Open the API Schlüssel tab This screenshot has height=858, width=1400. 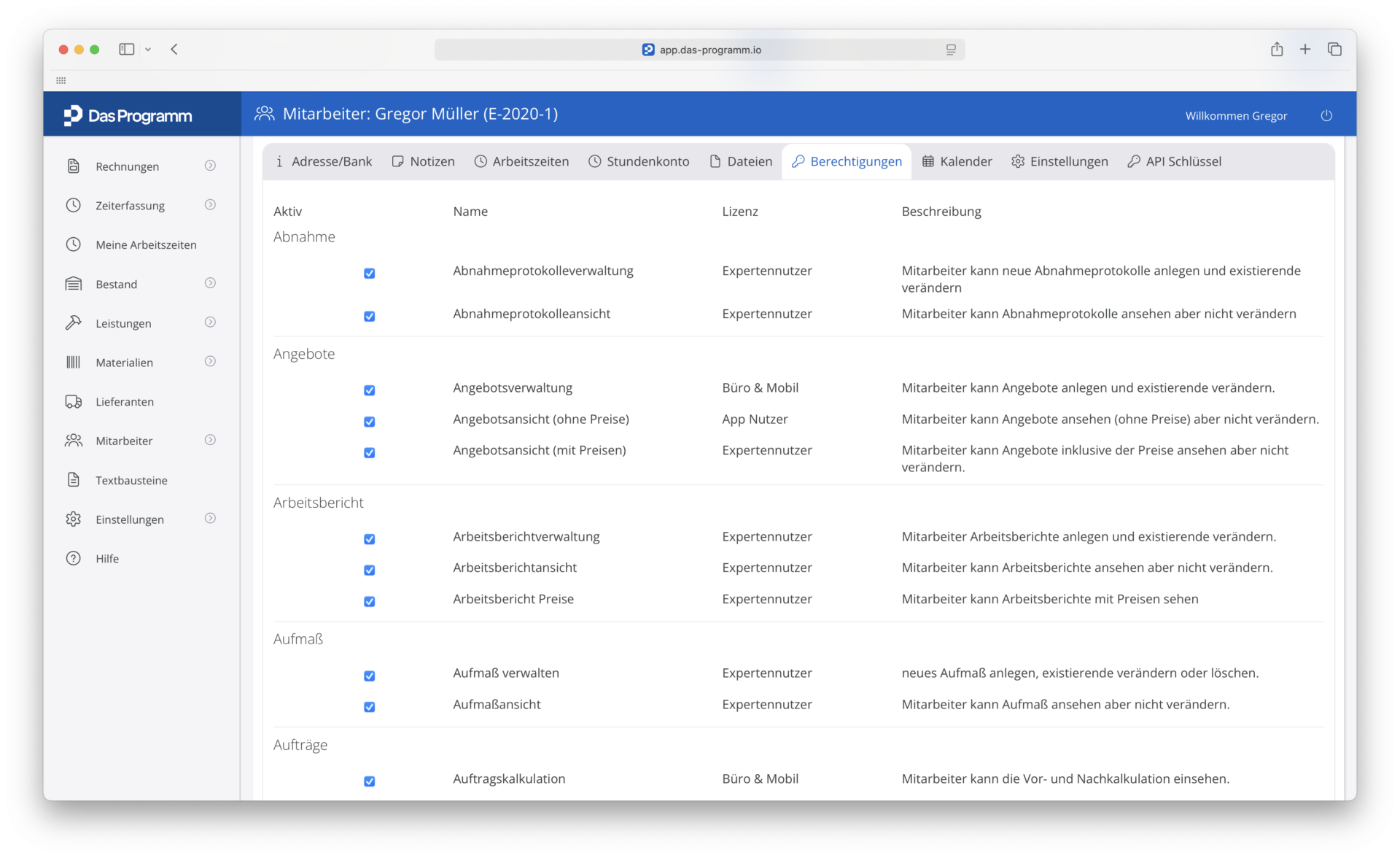point(1174,161)
